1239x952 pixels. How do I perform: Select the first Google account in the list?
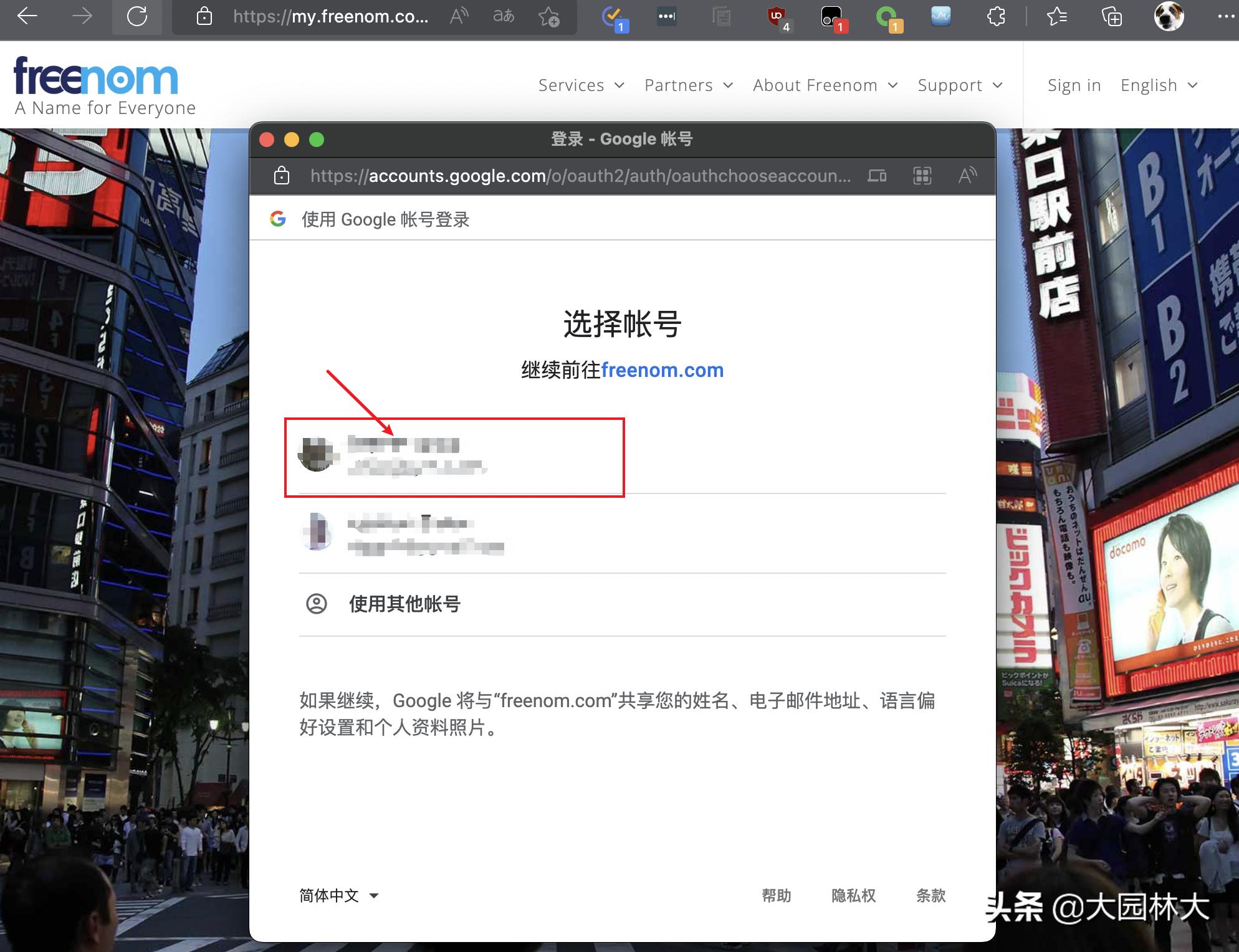pyautogui.click(x=454, y=456)
